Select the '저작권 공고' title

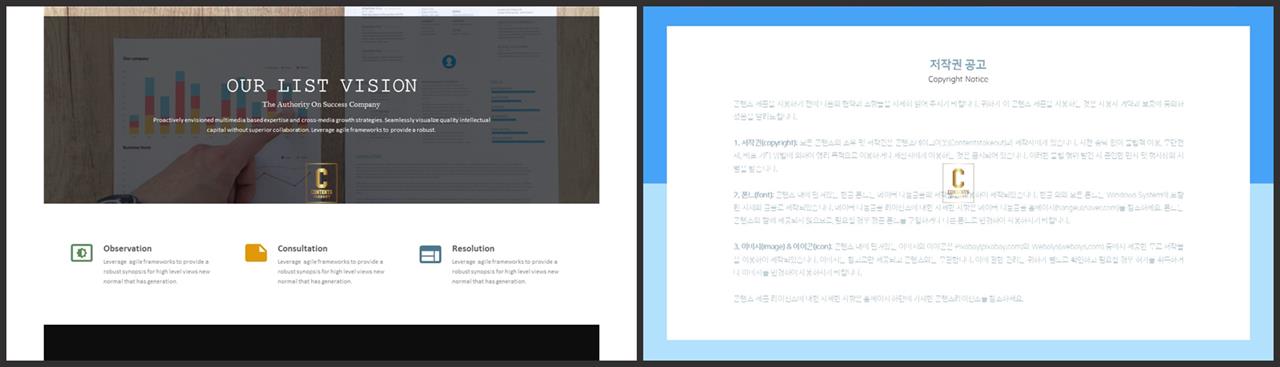(958, 64)
